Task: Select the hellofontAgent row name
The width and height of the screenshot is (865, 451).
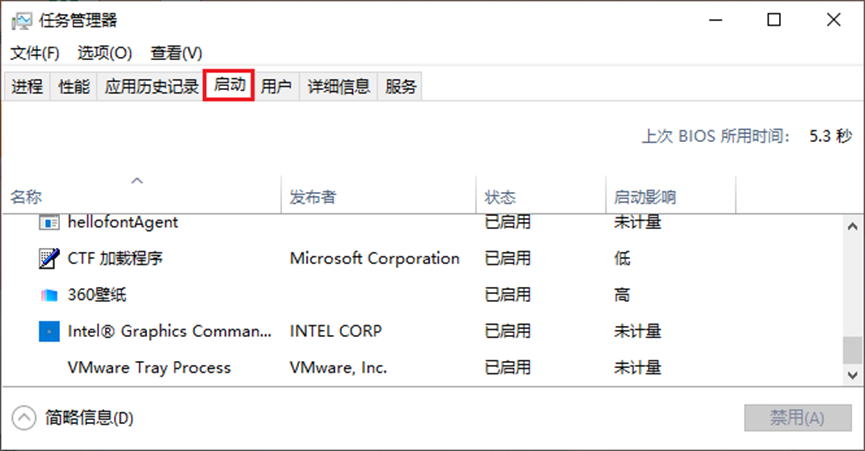Action: pos(122,222)
